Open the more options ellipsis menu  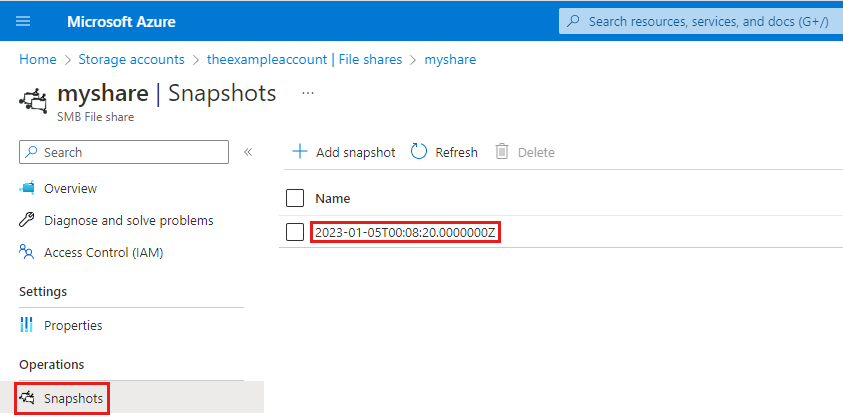pos(308,93)
